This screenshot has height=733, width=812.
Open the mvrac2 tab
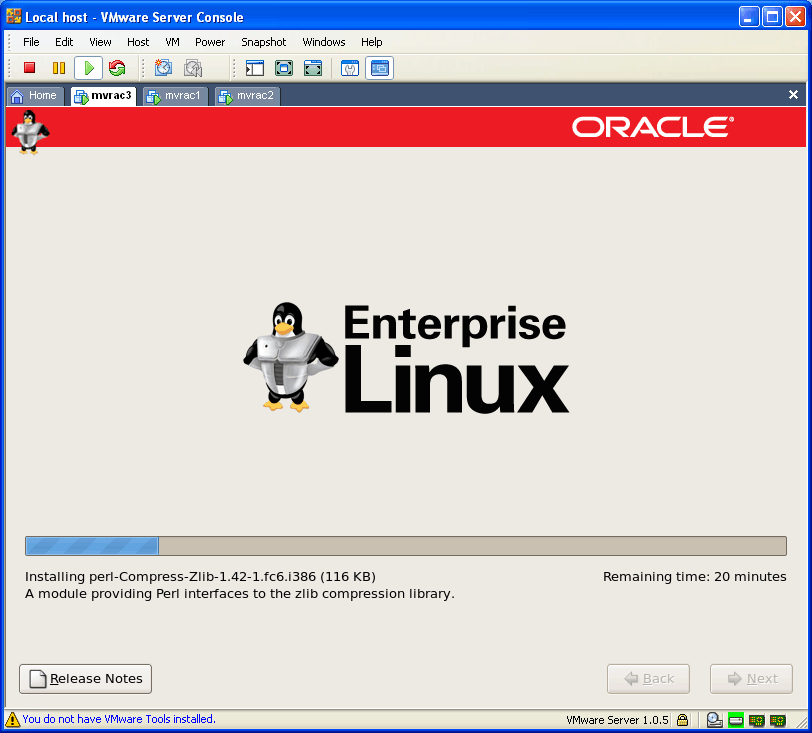(247, 96)
